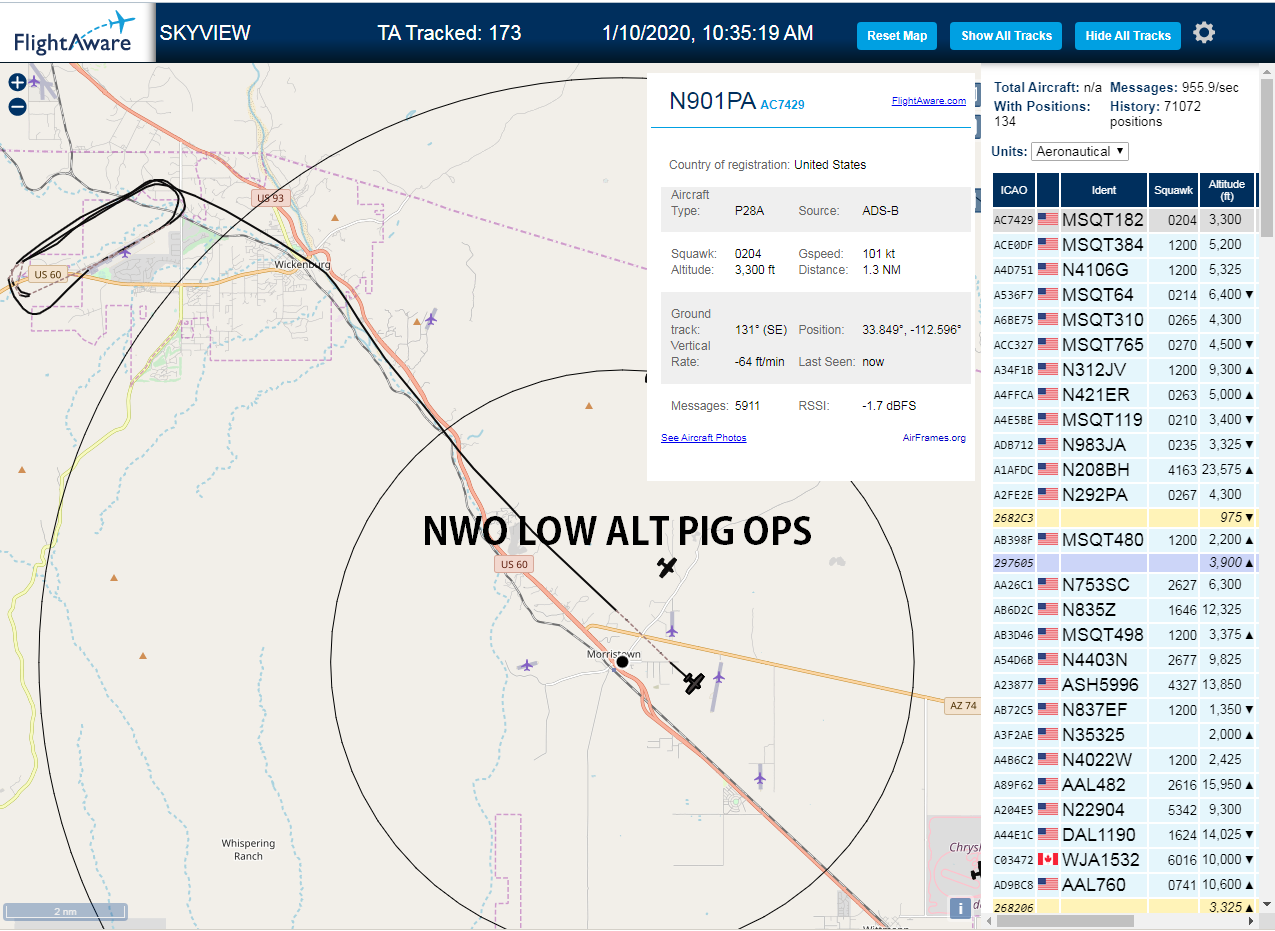
Task: Select the N753SC aircraft row
Action: [1124, 584]
